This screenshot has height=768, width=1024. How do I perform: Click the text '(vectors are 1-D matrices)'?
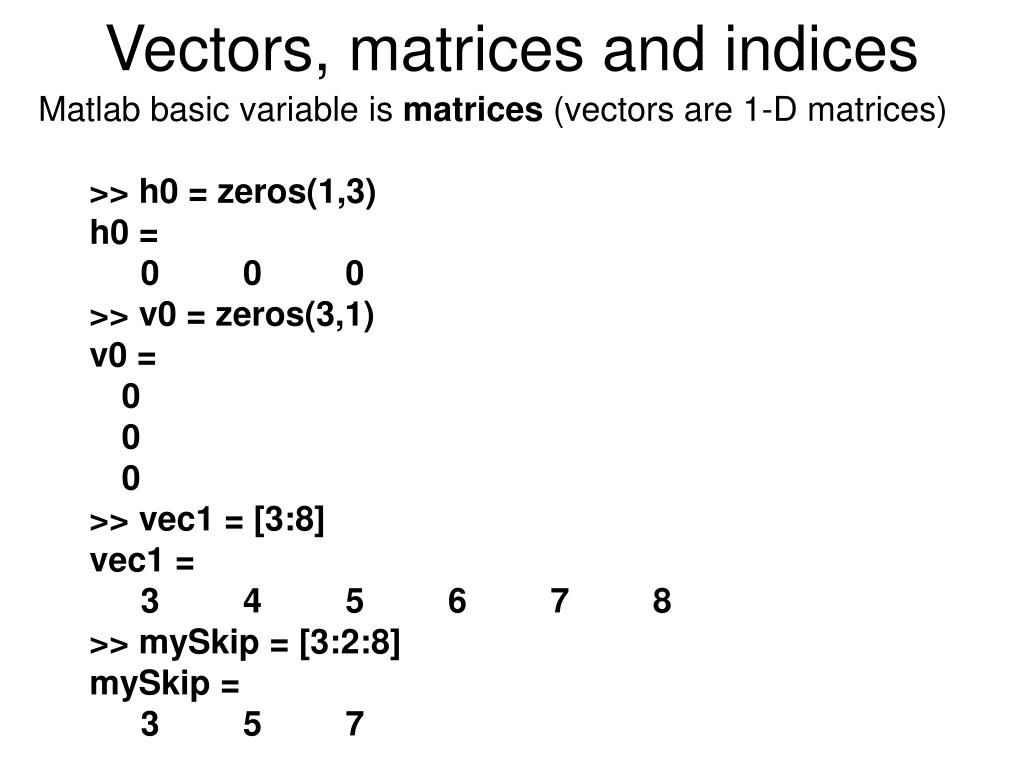750,110
